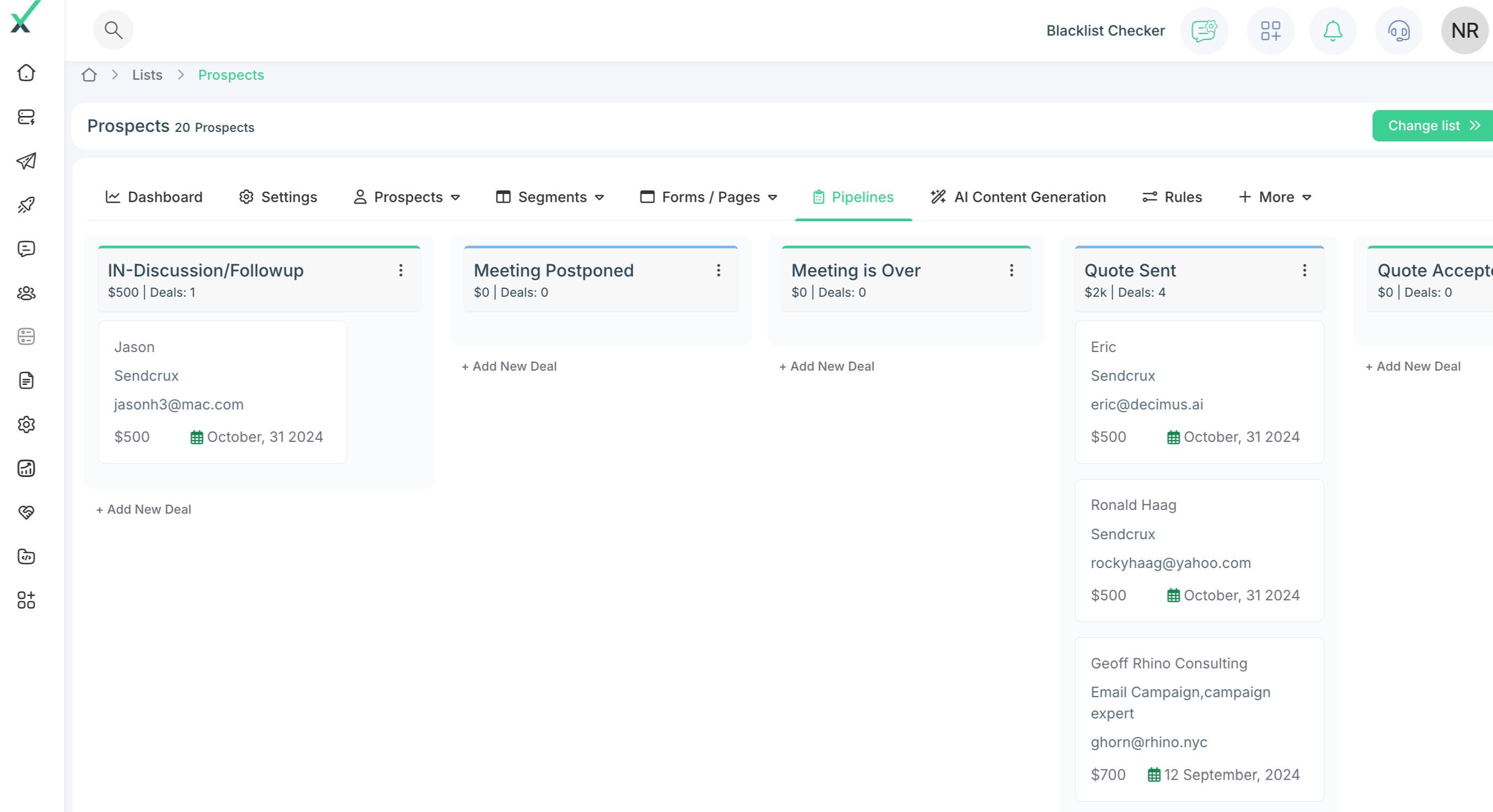The image size is (1493, 812).
Task: Add new deal under Meeting Postponed
Action: click(508, 365)
